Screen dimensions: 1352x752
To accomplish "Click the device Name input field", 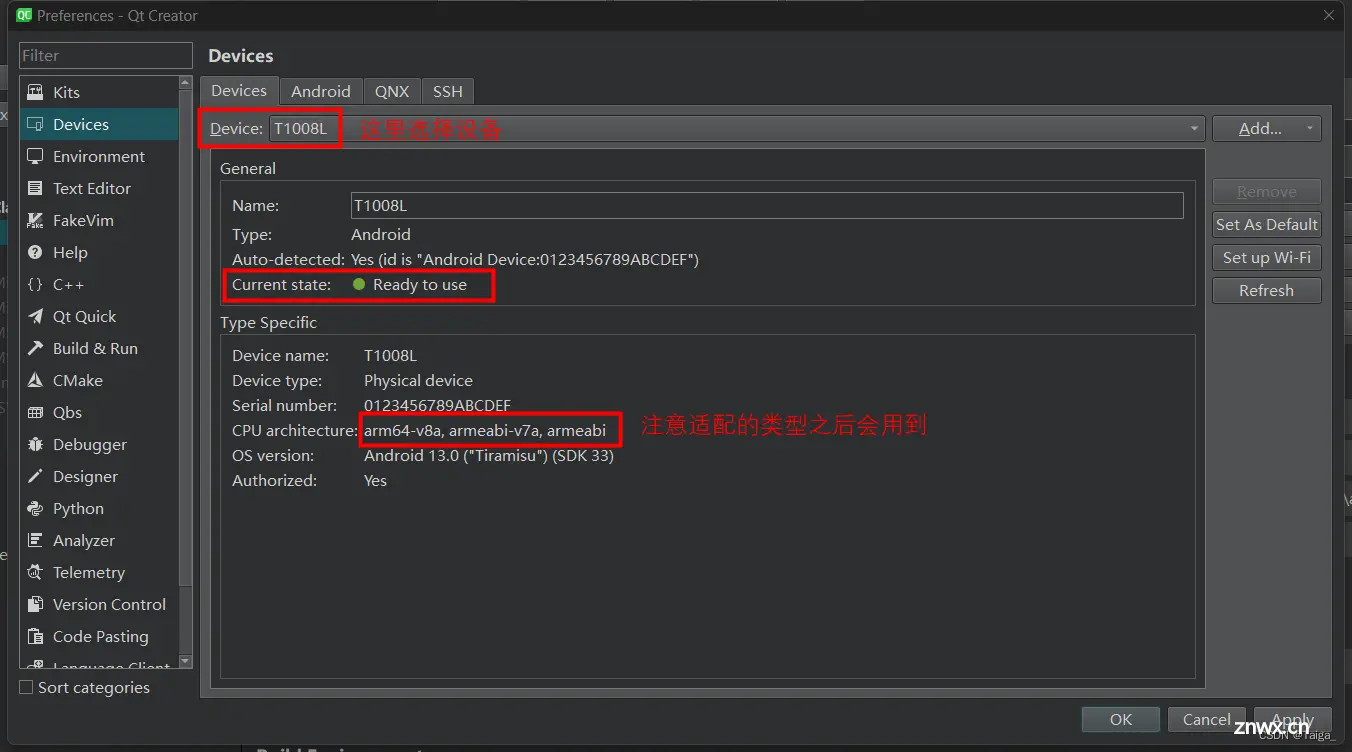I will pyautogui.click(x=767, y=205).
